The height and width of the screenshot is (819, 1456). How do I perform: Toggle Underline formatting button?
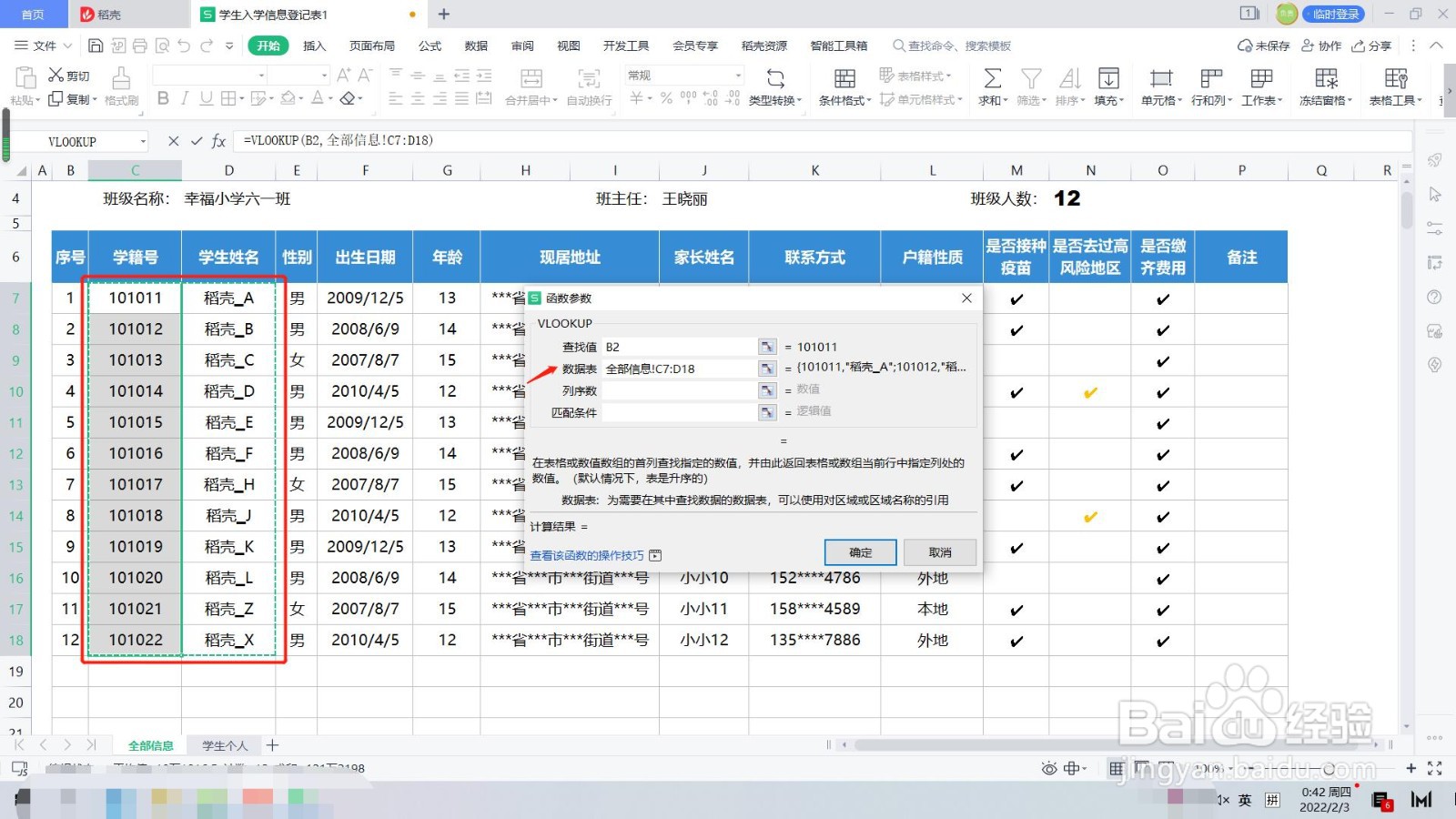(207, 98)
